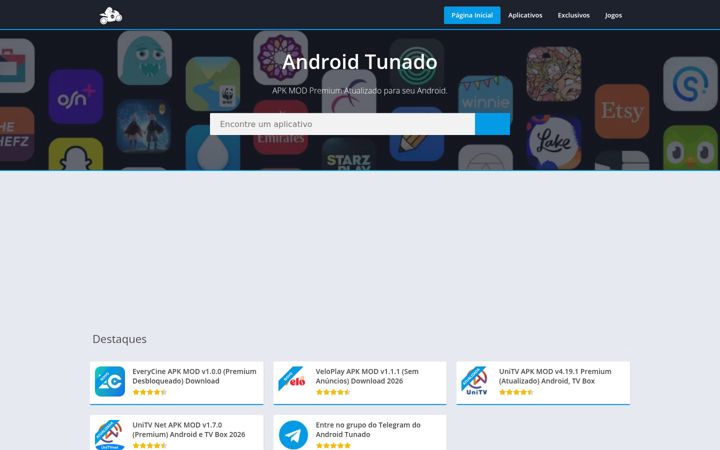Viewport: 720px width, 450px height.
Task: Click the VeloPlay app icon
Action: pos(292,379)
